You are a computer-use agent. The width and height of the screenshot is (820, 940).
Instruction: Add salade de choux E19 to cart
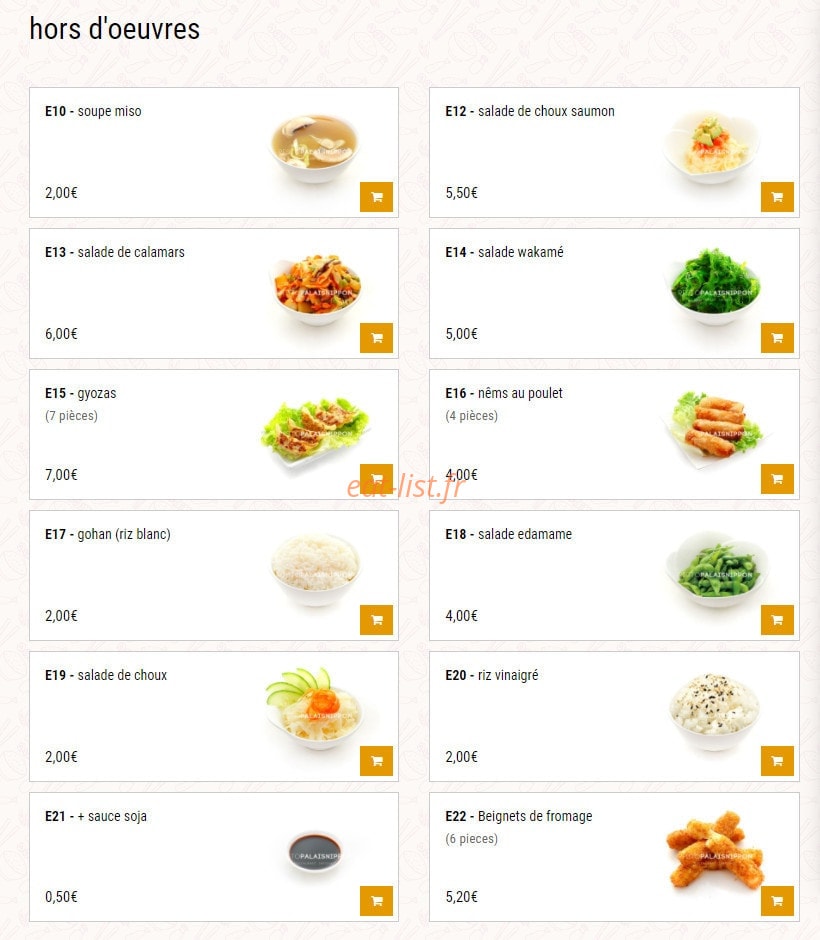pos(376,761)
